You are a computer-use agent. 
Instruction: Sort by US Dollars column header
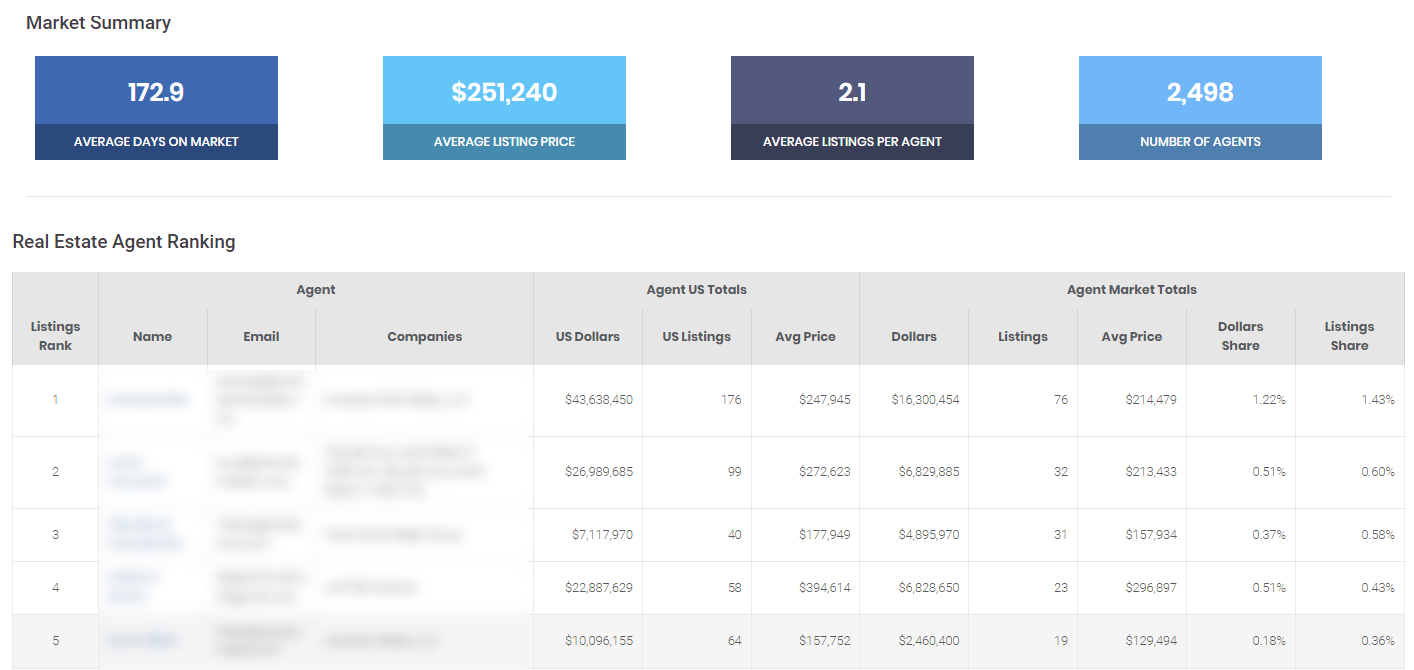[x=588, y=337]
